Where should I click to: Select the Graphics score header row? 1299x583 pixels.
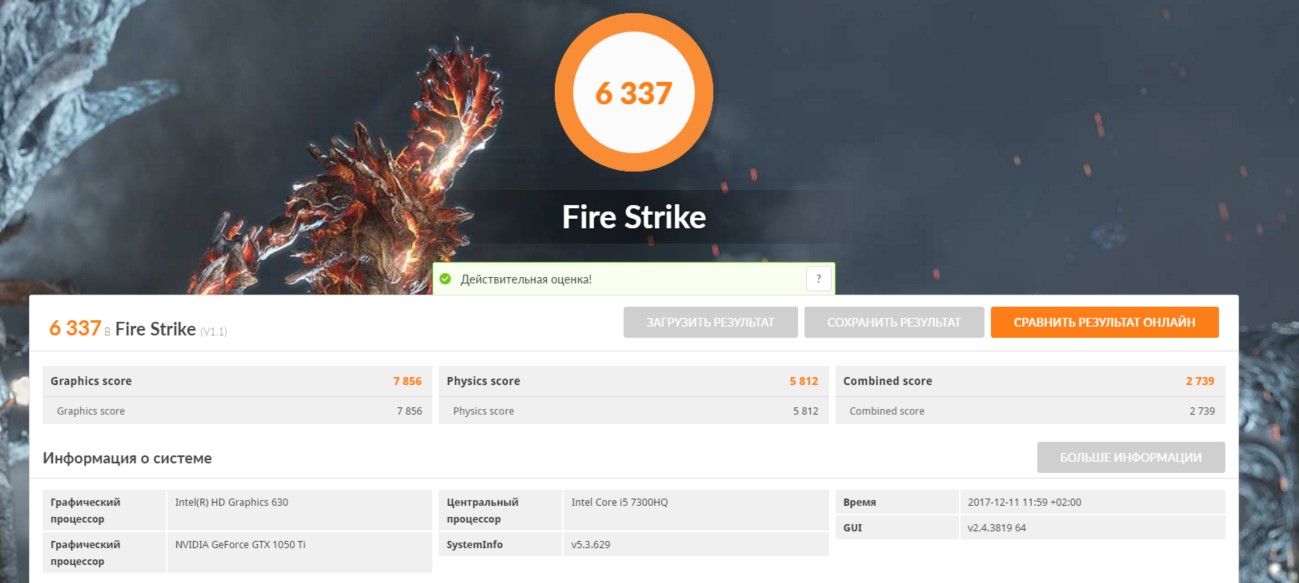pos(237,381)
